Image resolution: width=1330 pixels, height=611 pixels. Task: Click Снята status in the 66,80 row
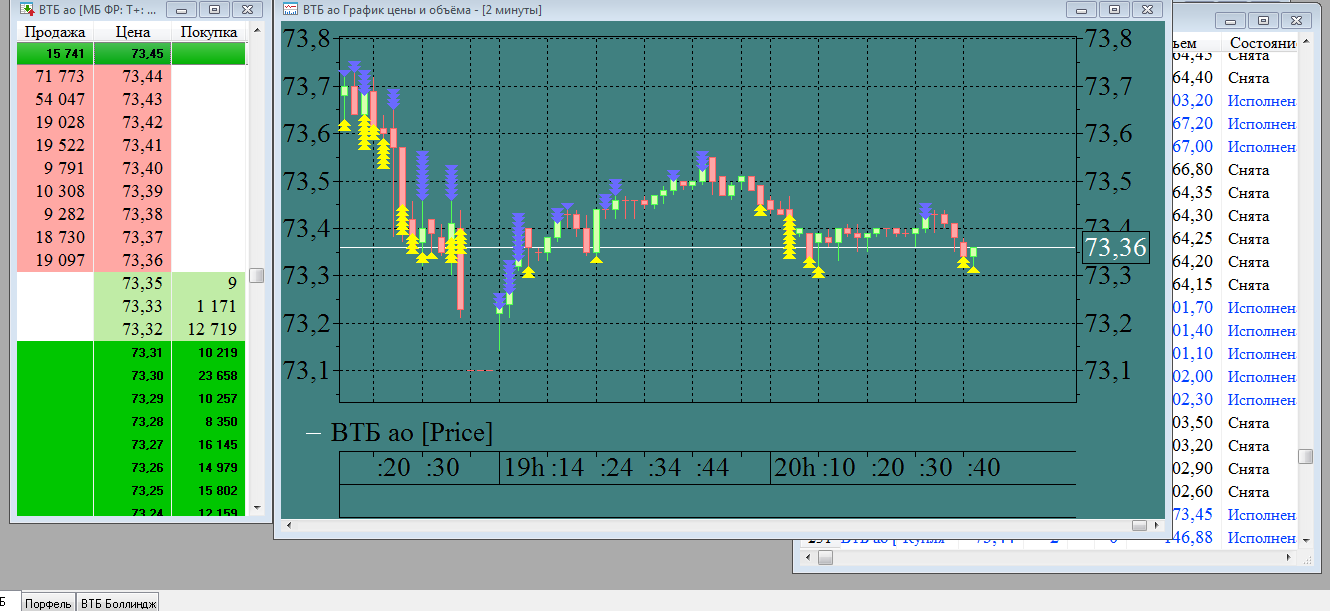[x=1248, y=169]
